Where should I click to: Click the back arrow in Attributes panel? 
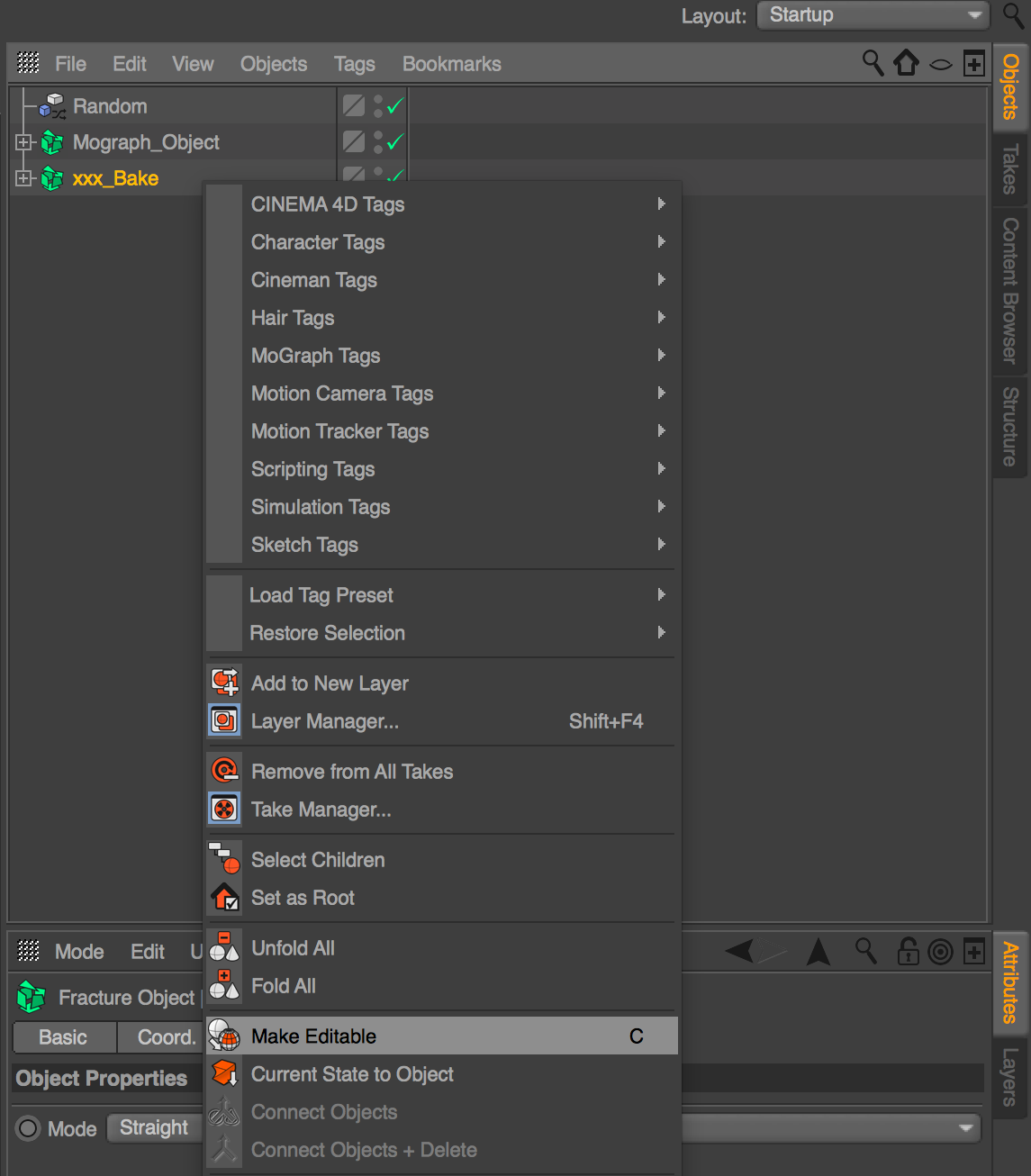tap(740, 951)
